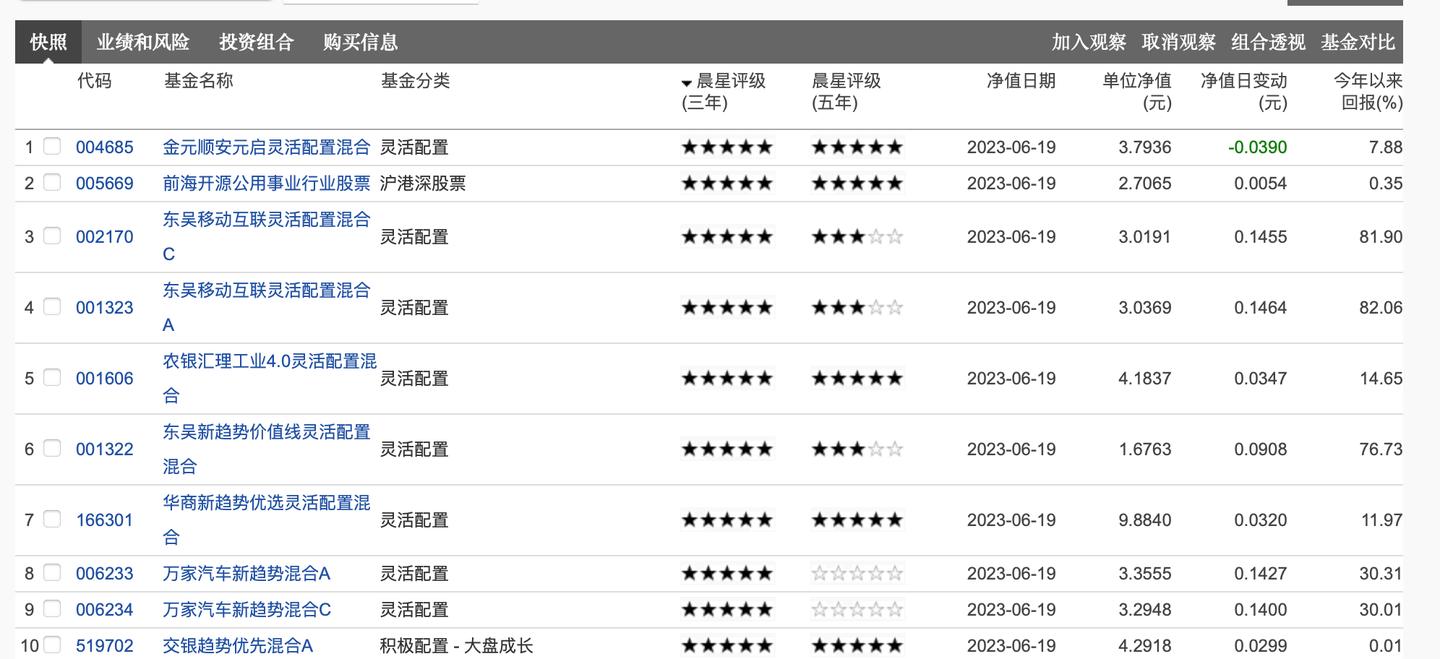Viewport: 1440px width, 659px height.
Task: Click the 取消观察 button
Action: tap(1179, 42)
